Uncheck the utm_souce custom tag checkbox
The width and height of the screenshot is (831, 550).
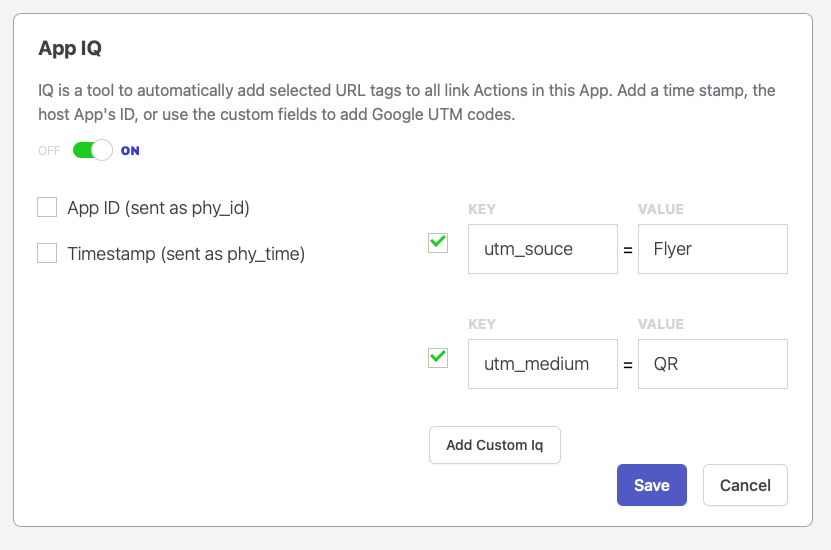(x=437, y=243)
